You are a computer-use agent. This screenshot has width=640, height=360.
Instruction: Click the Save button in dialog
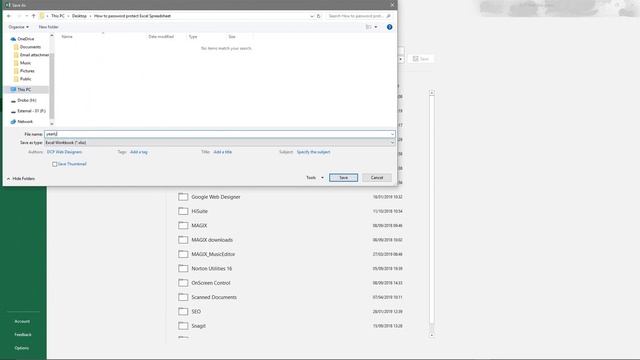coord(343,178)
